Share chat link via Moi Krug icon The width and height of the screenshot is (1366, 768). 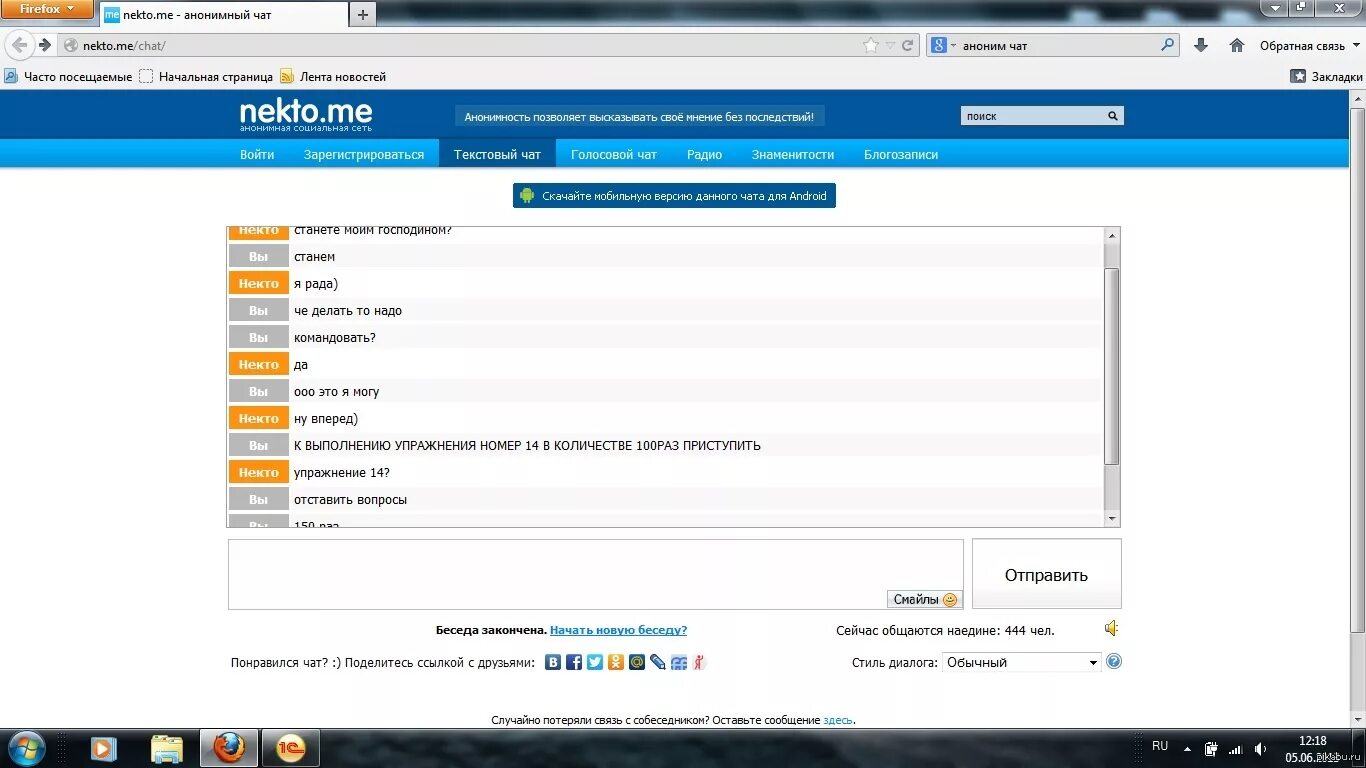click(x=679, y=662)
